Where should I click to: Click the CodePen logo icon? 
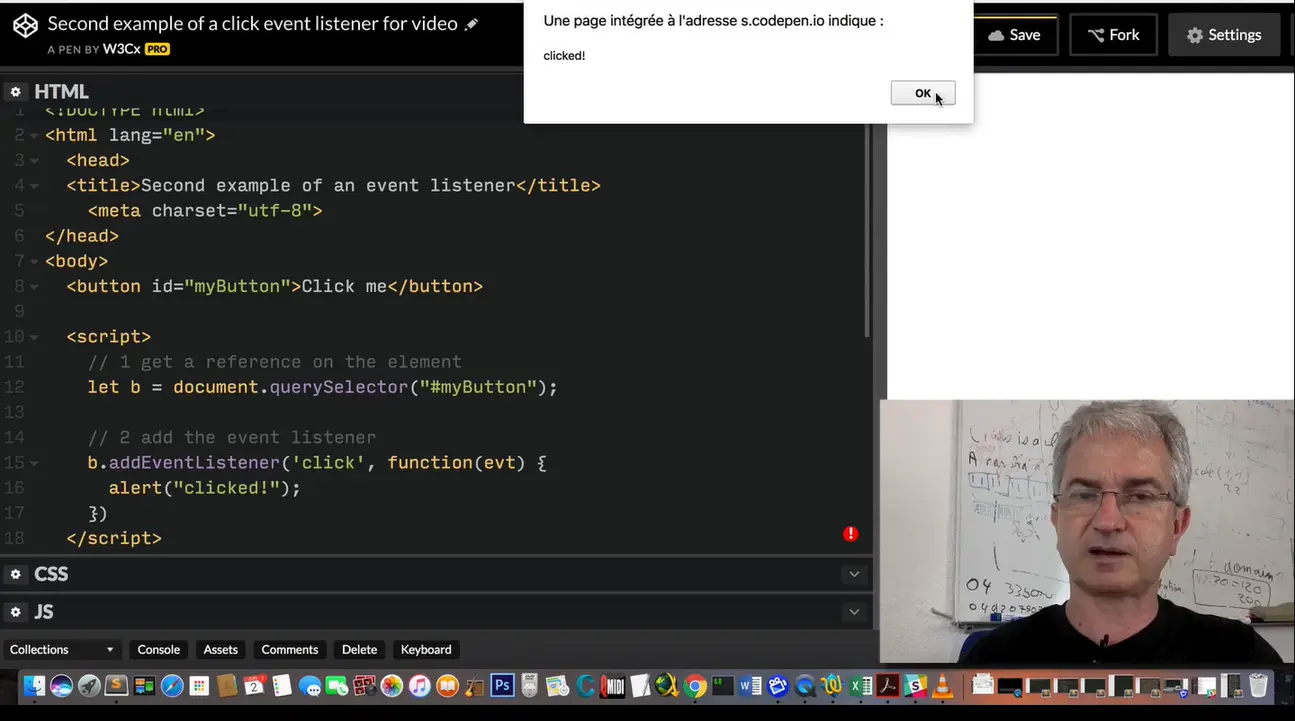tap(25, 26)
